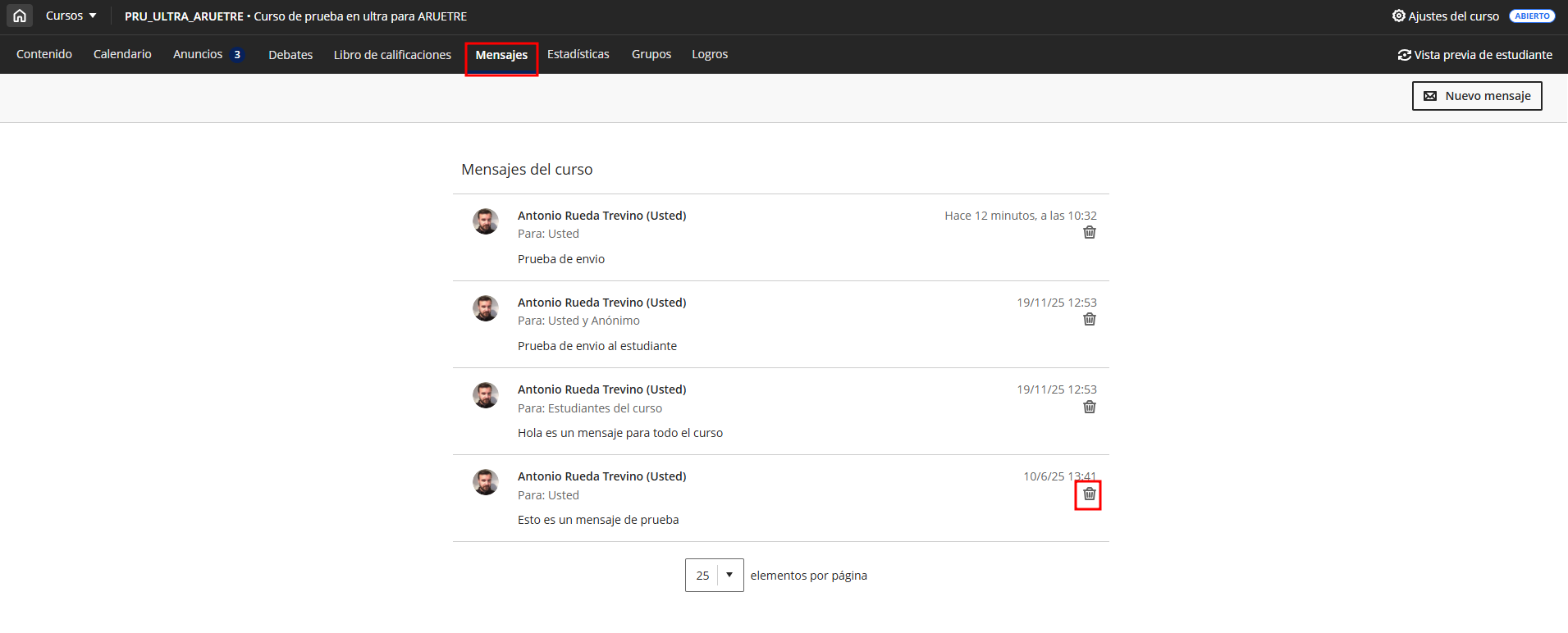Go to the Anuncios tab

click(x=198, y=54)
